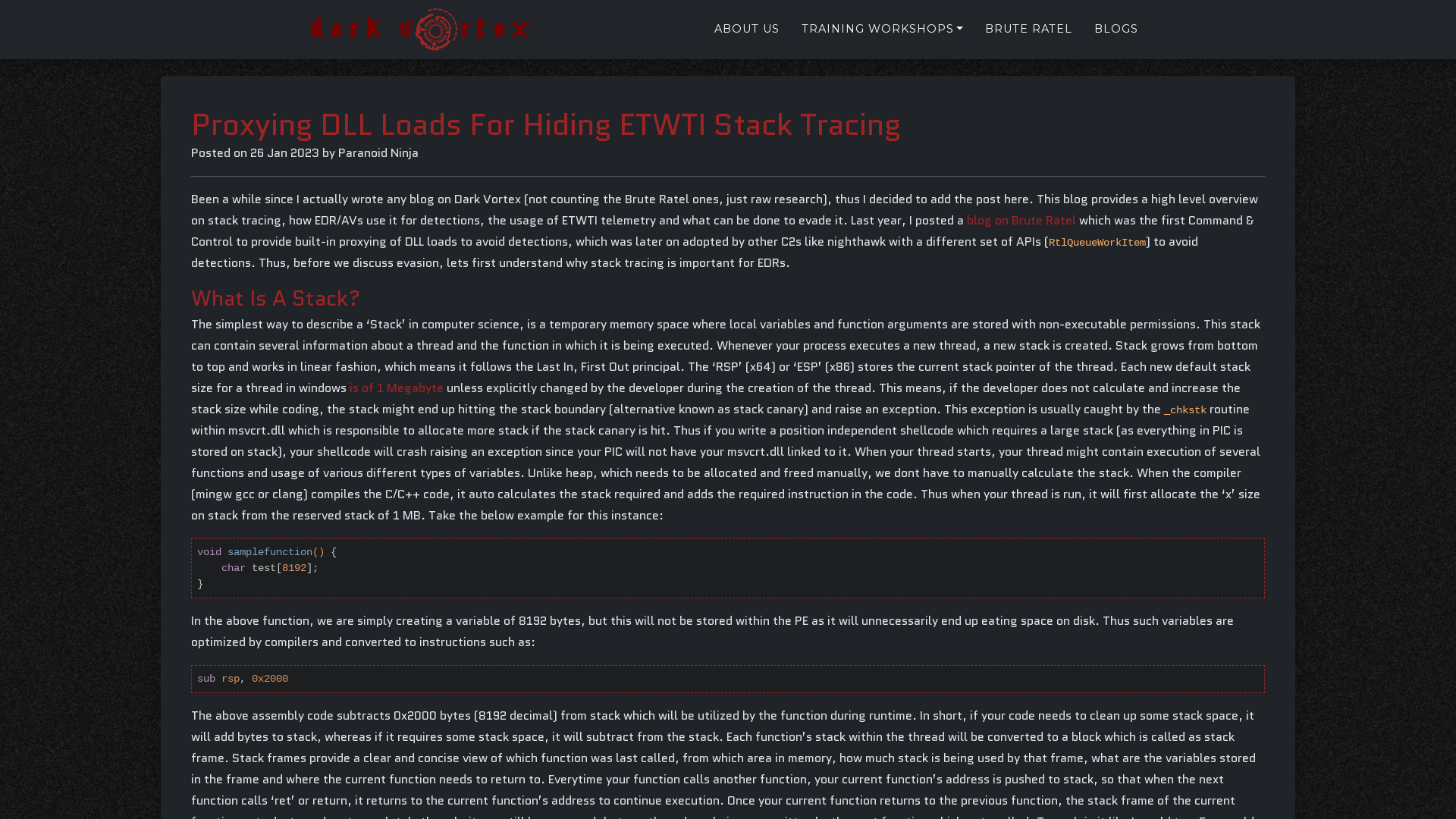This screenshot has height=819, width=1456.
Task: Open the blog on Brute Ratel link
Action: point(1021,220)
